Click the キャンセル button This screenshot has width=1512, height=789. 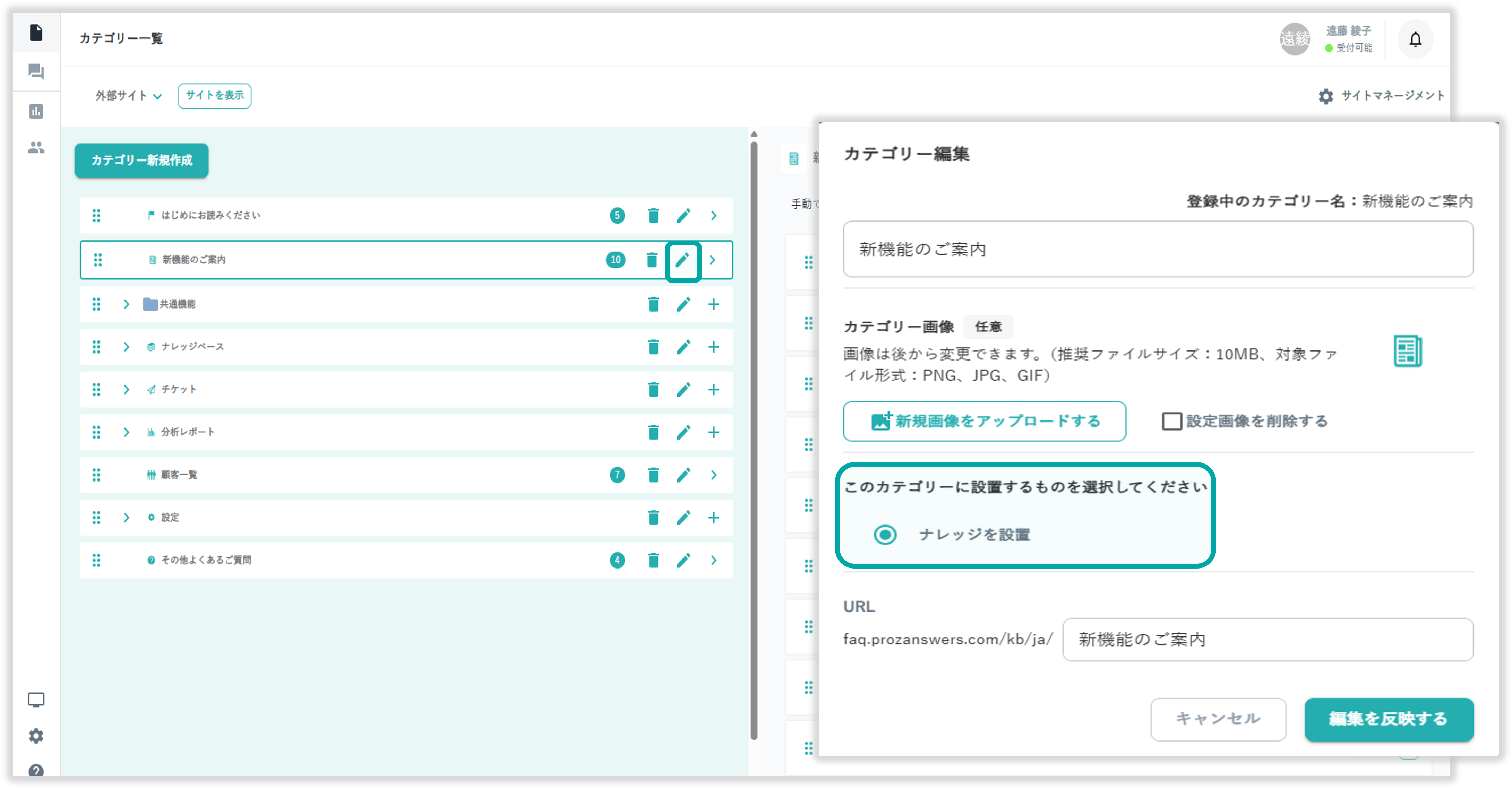coord(1218,719)
